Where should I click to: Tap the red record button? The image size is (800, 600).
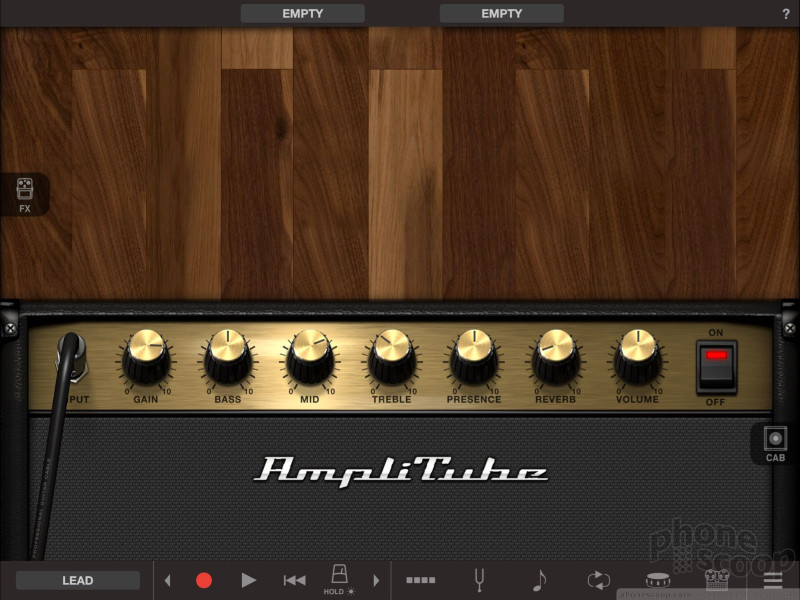pyautogui.click(x=204, y=580)
